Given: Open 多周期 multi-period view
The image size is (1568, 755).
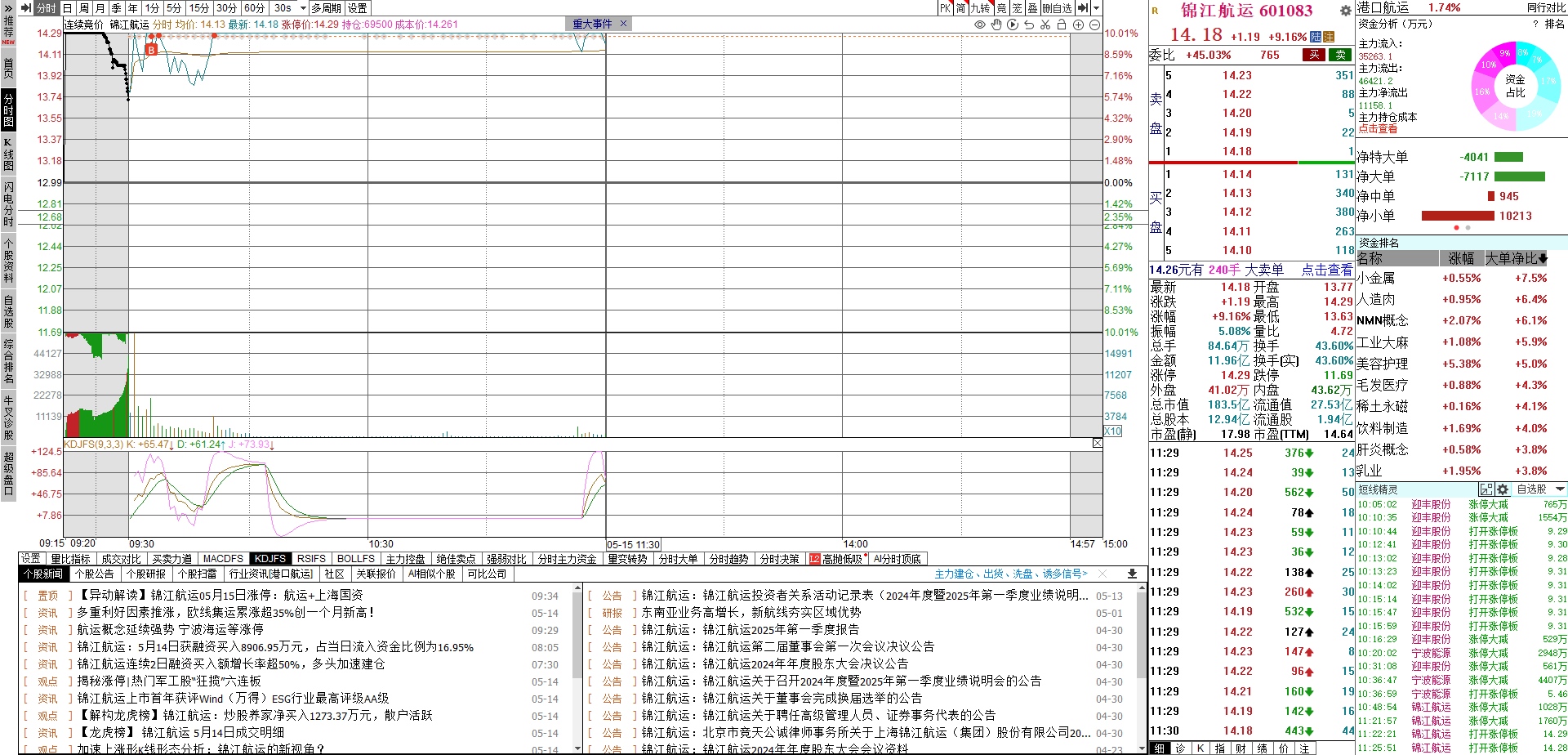Looking at the screenshot, I should tap(327, 8).
